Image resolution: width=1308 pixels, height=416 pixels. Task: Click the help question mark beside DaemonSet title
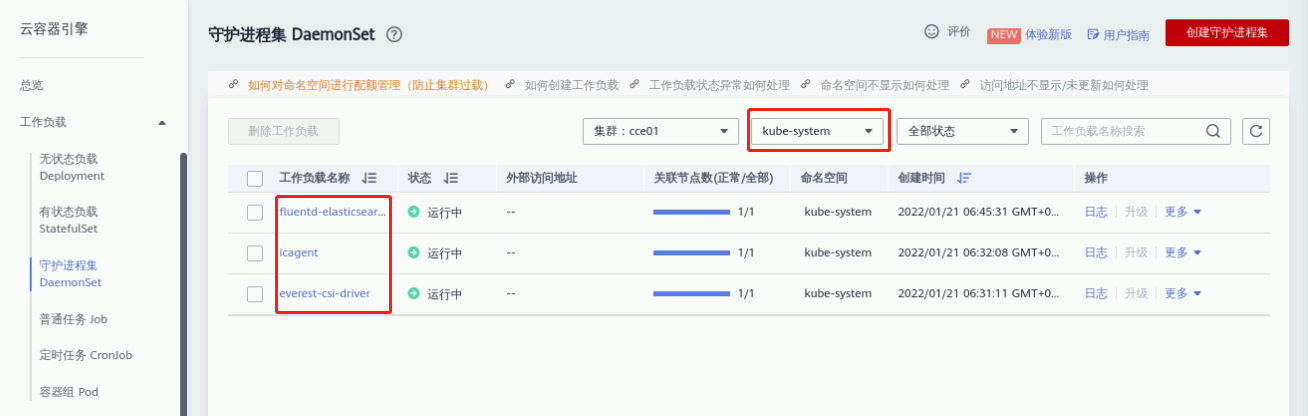394,35
